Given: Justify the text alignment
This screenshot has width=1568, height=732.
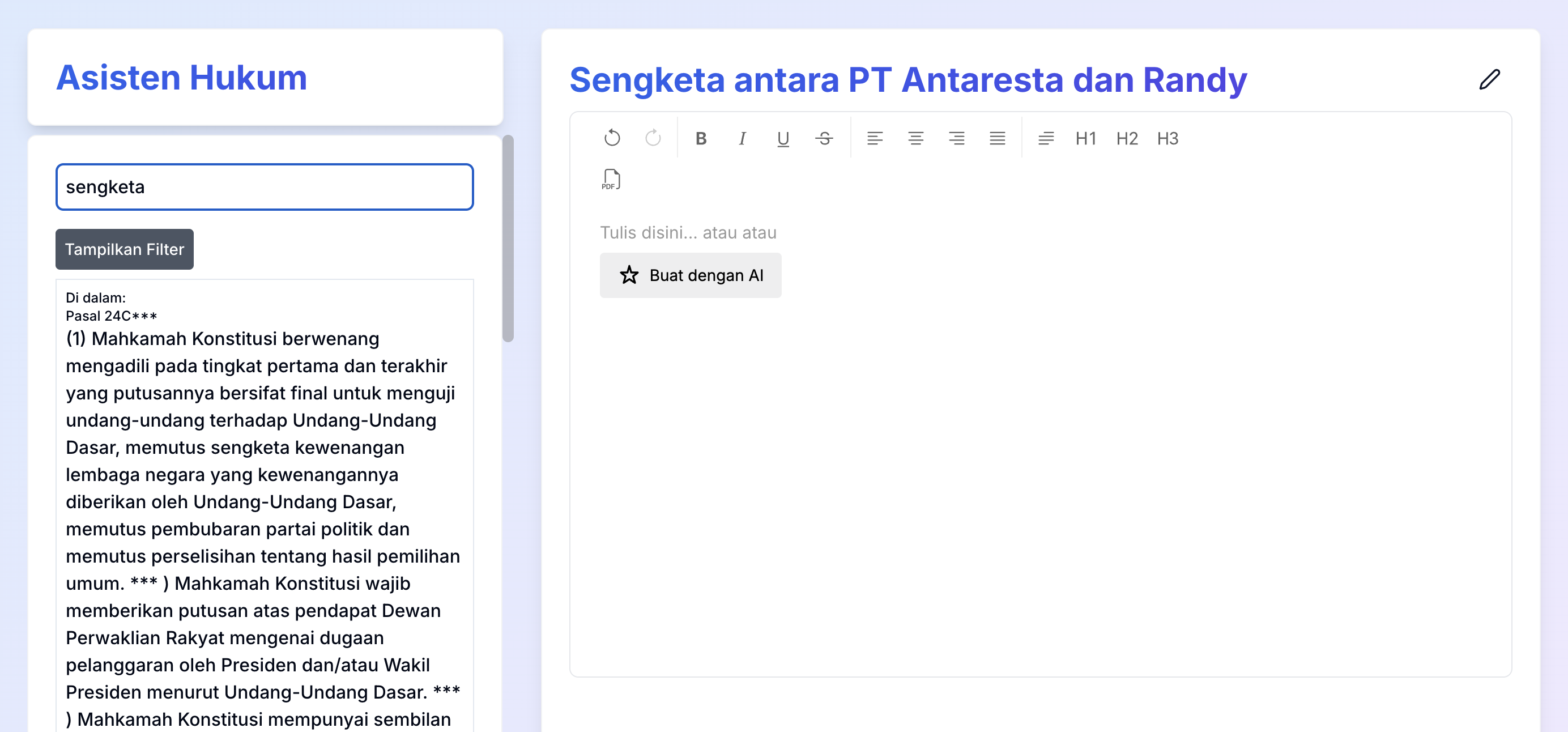Looking at the screenshot, I should tap(997, 138).
